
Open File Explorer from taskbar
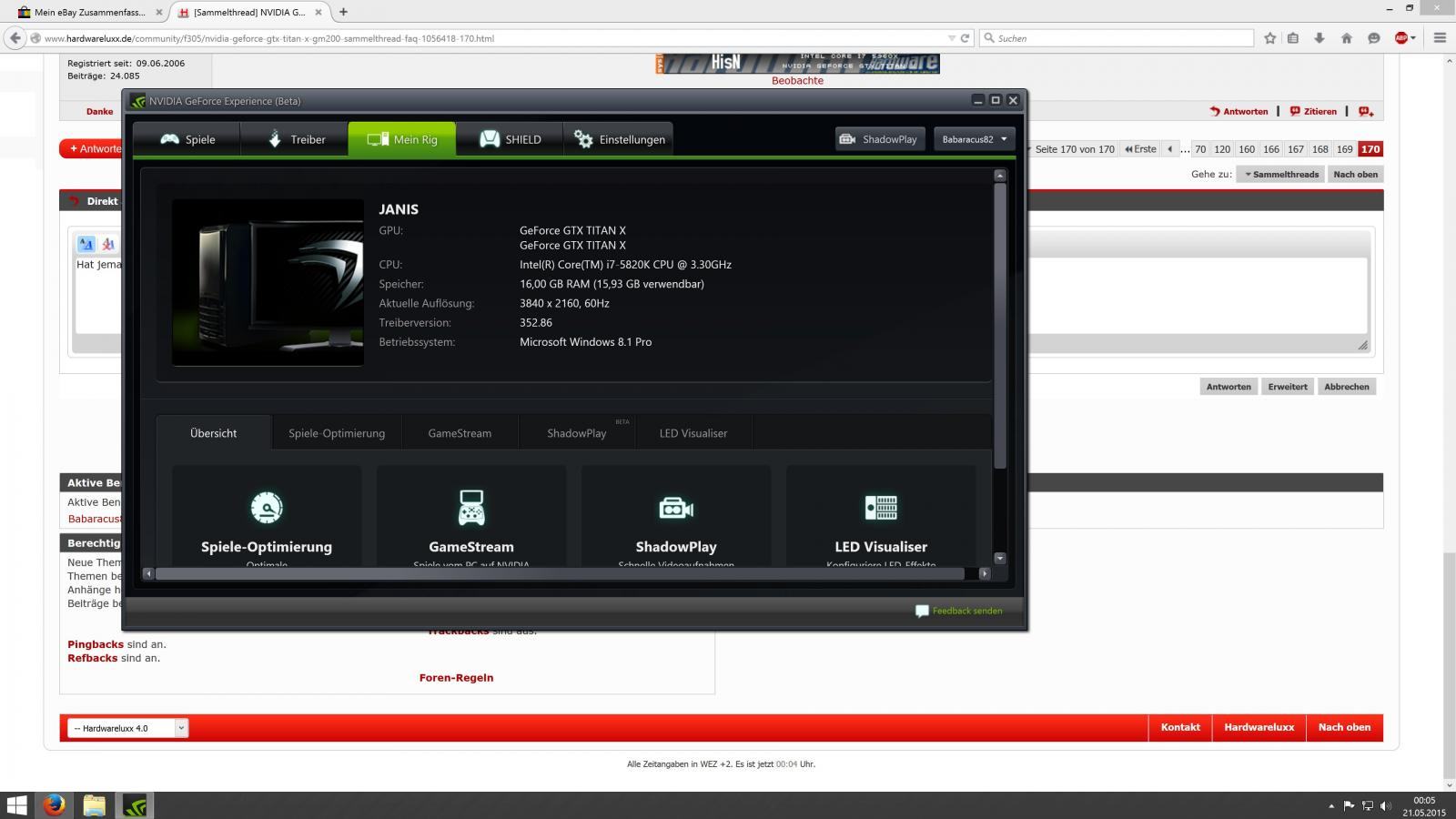click(95, 805)
